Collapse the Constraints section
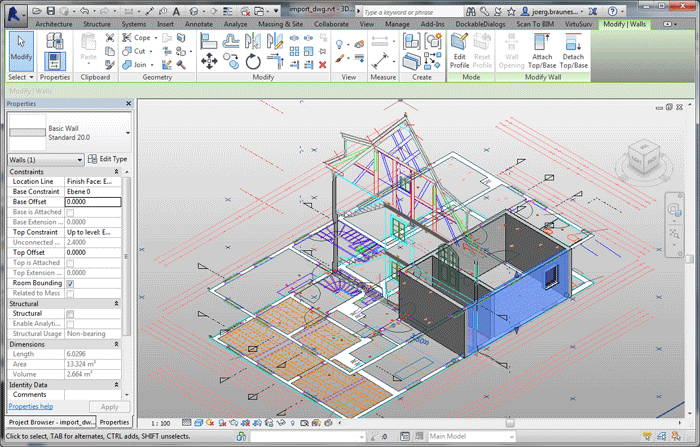 pos(117,171)
